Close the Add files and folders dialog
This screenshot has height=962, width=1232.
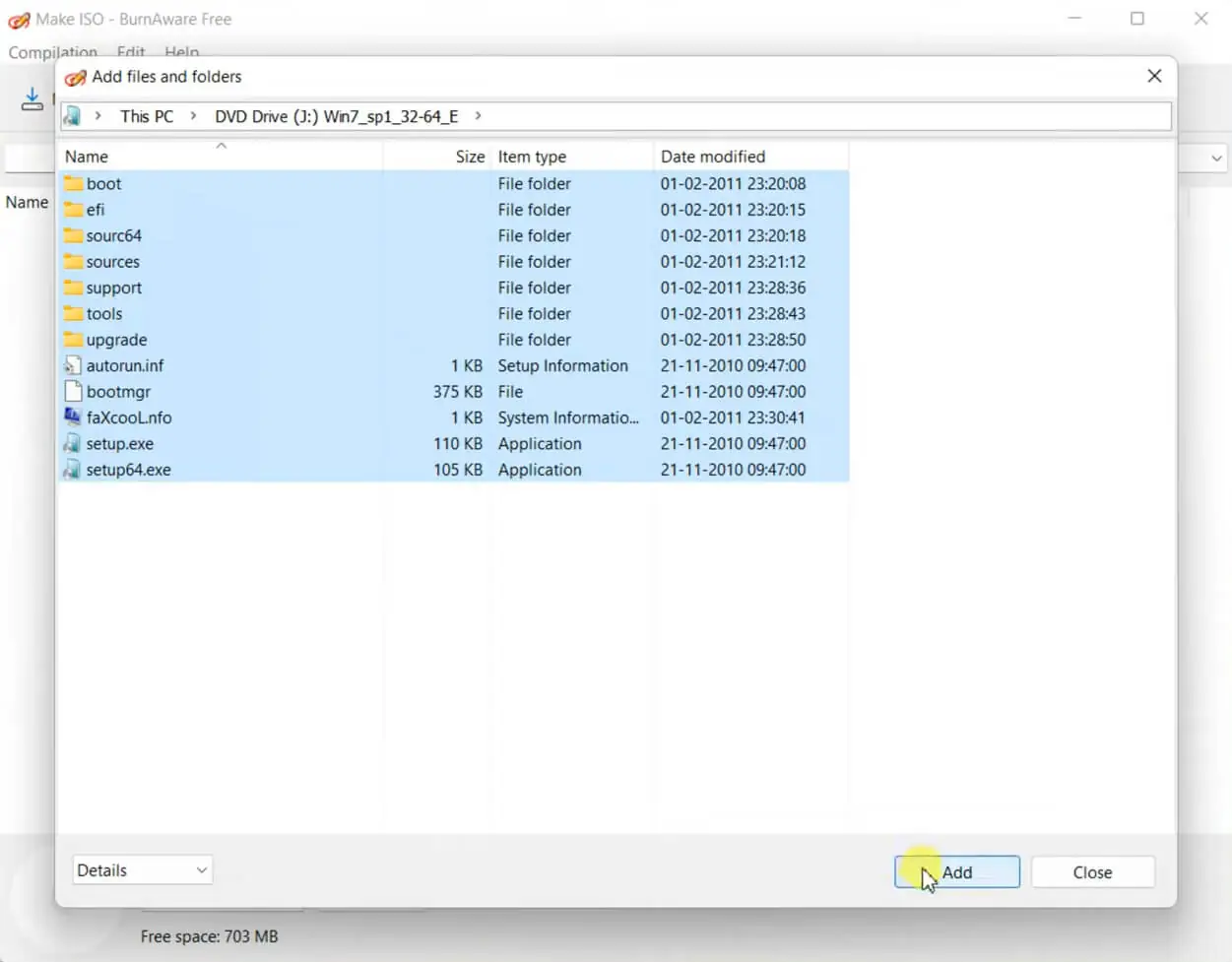tap(1154, 76)
